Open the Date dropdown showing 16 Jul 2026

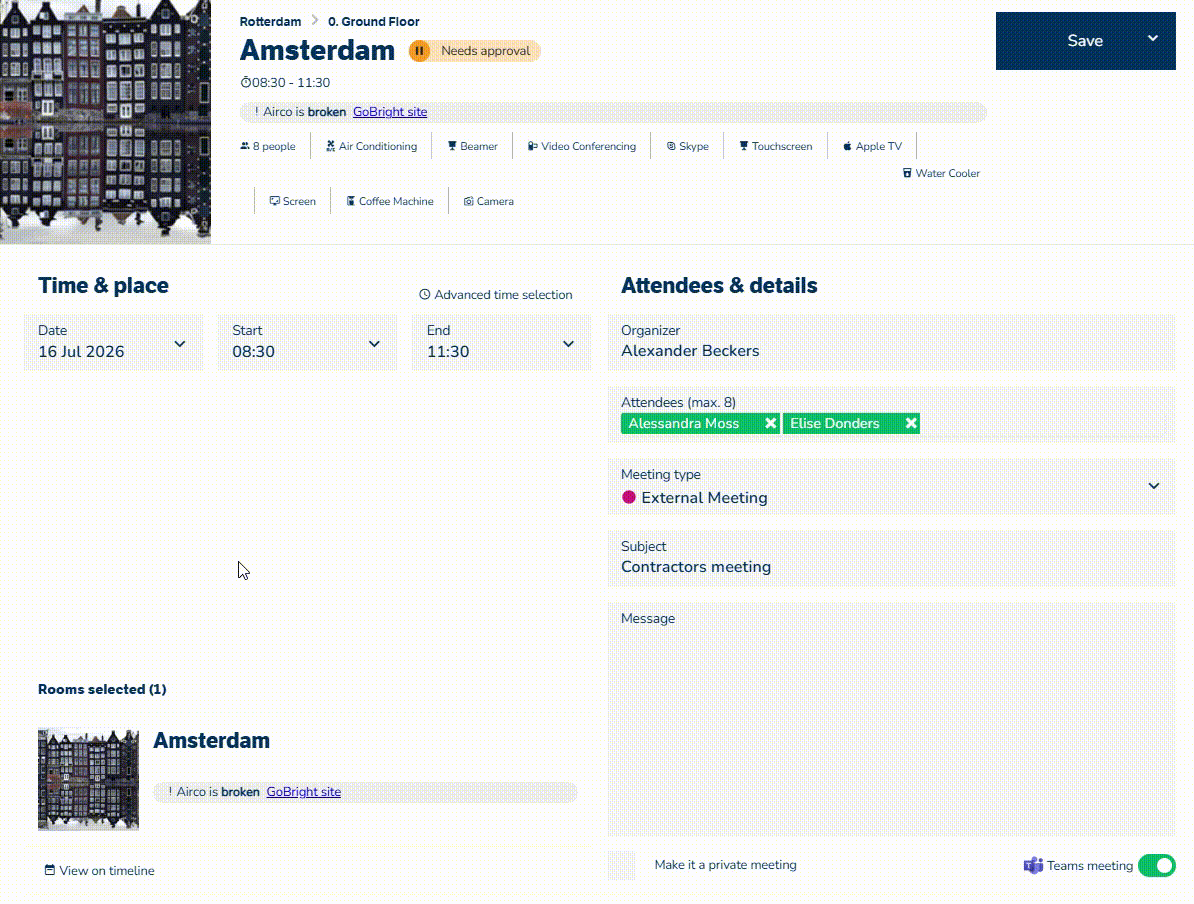[113, 343]
